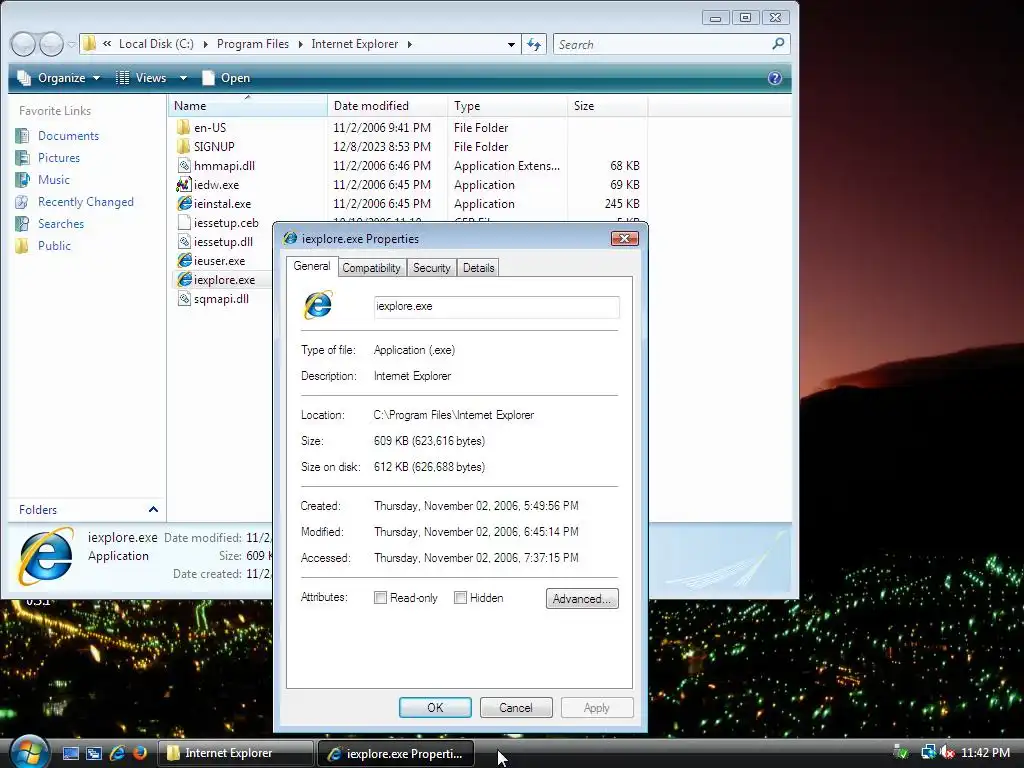Viewport: 1024px width, 768px height.
Task: Sort files by Type column header
Action: (507, 106)
